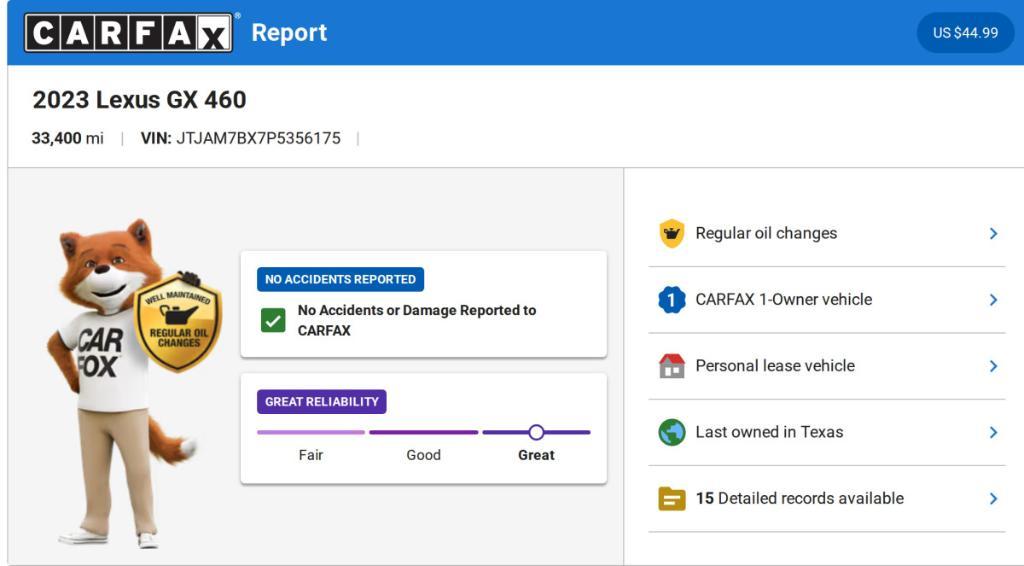
Task: Click the oil can shield icon
Action: click(x=672, y=233)
